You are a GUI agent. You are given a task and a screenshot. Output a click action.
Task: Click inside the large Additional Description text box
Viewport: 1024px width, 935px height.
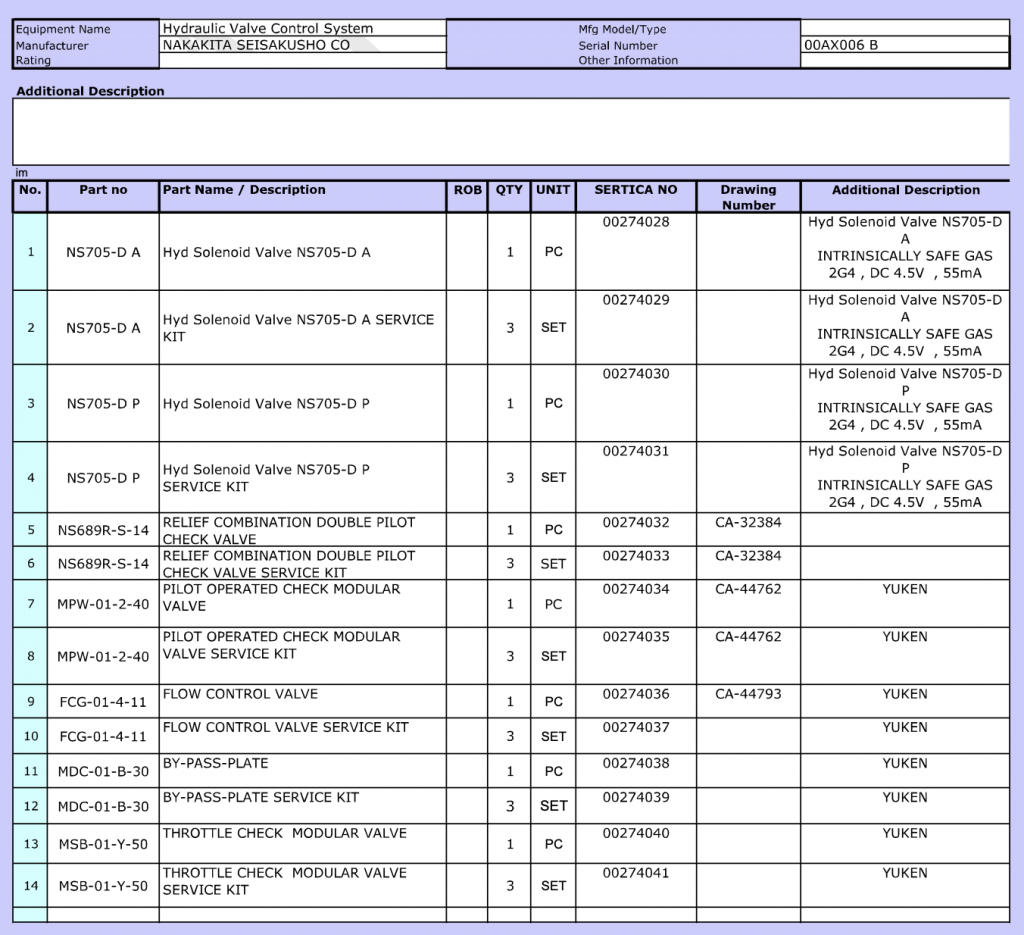510,131
